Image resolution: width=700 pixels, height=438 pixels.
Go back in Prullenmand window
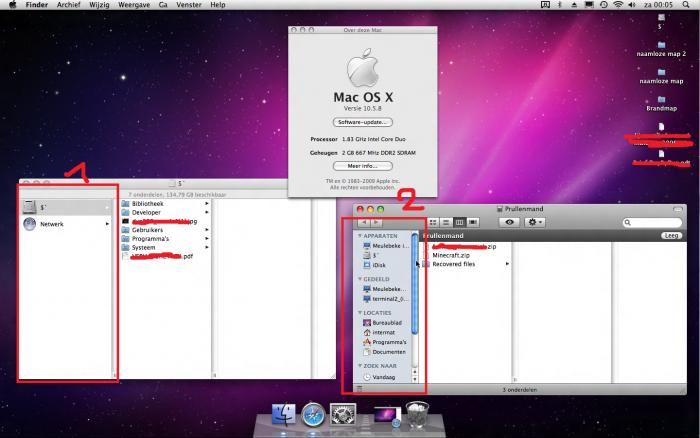tap(364, 222)
